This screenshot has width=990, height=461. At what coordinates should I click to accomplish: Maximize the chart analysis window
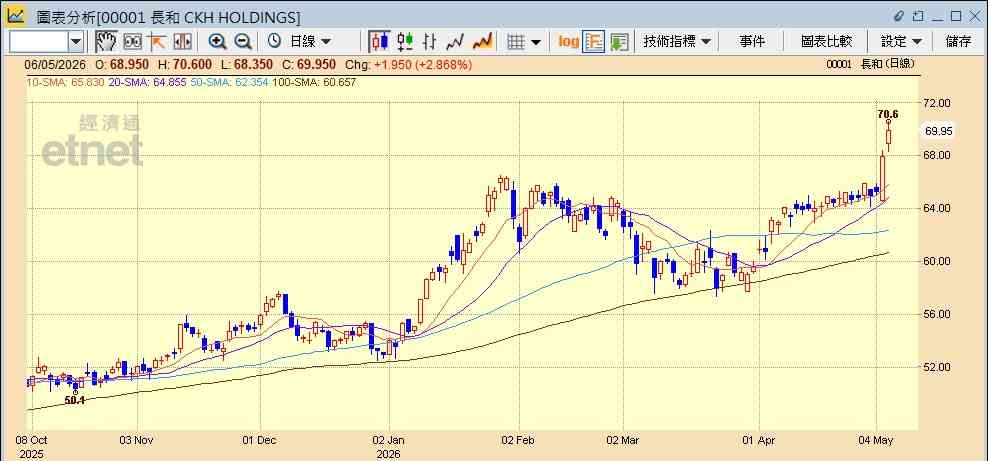tap(957, 16)
